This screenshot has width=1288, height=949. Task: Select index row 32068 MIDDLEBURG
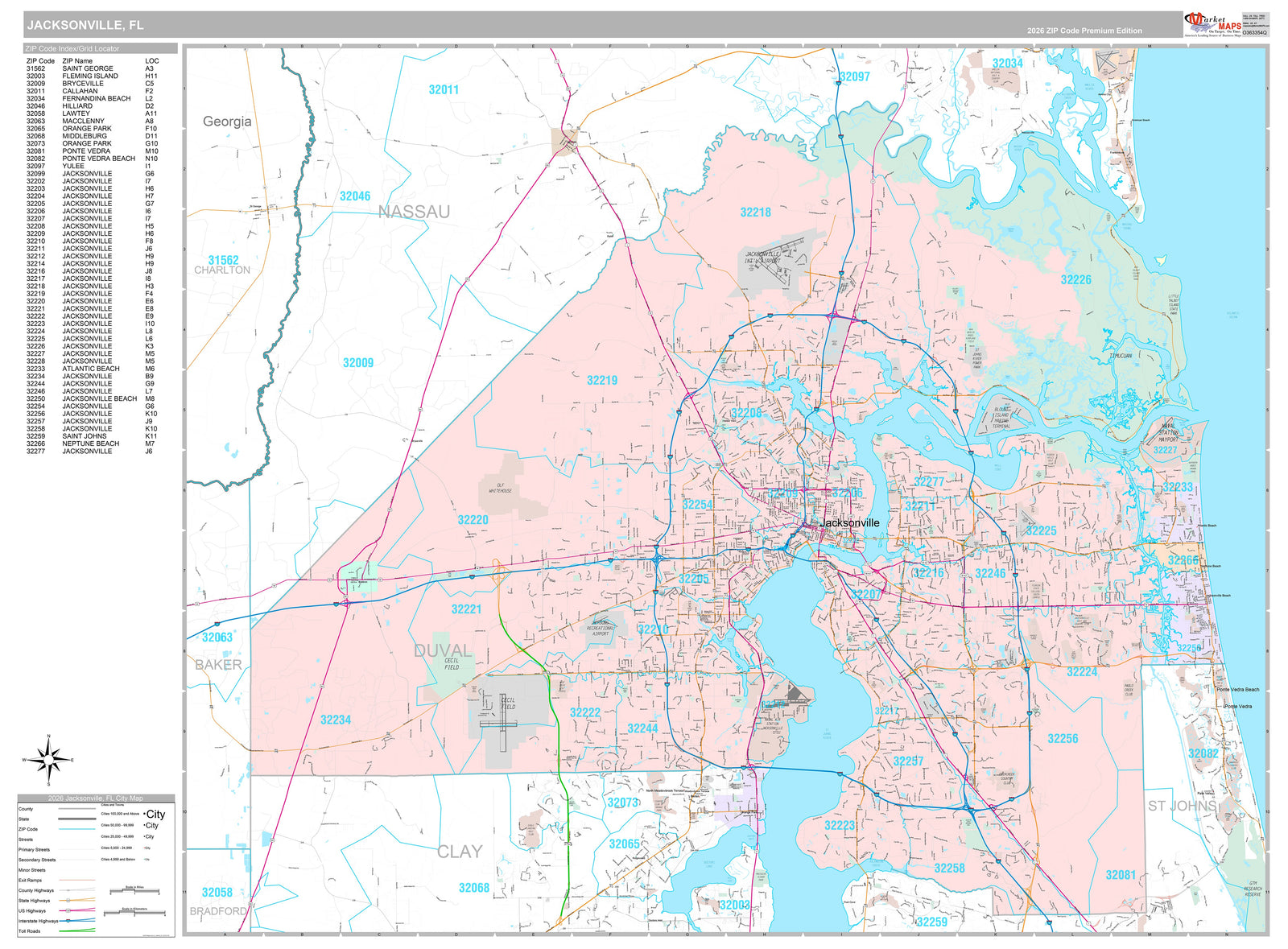(92, 136)
